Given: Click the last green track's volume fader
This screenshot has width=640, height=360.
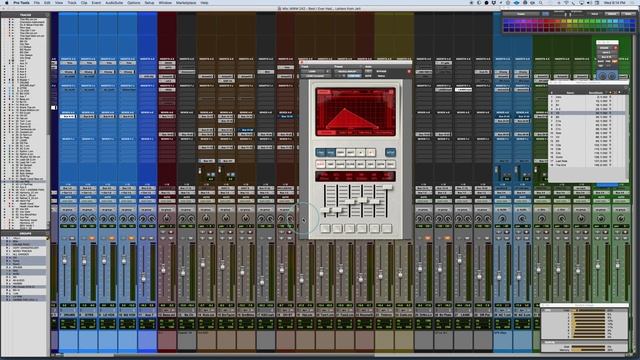Looking at the screenshot, I should coord(618,265).
